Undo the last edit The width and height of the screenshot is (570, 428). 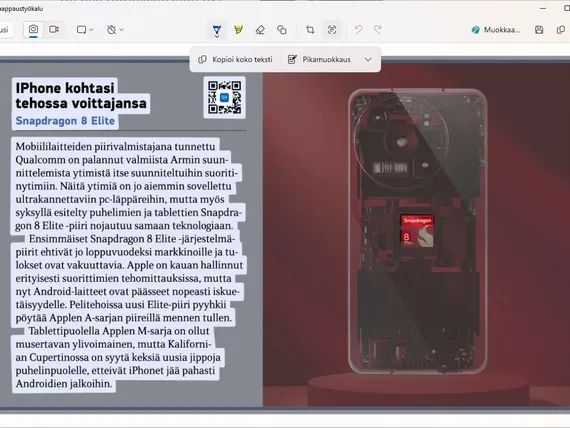(x=358, y=30)
